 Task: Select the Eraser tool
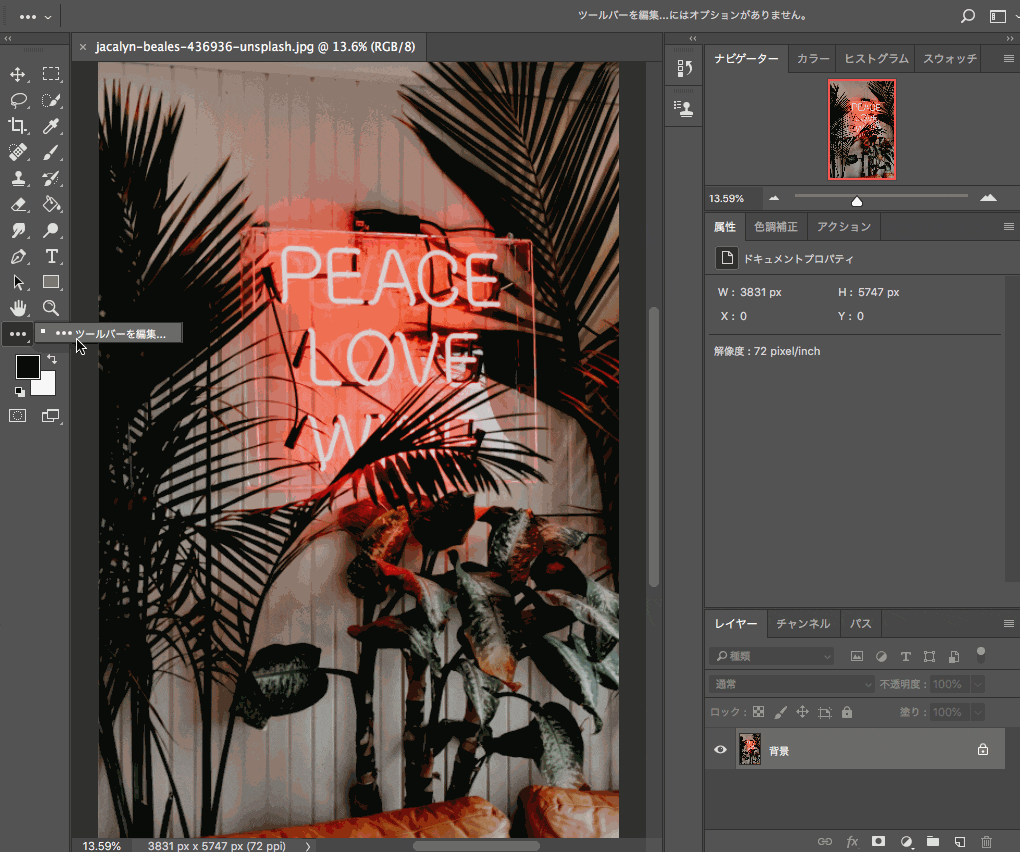pyautogui.click(x=18, y=204)
